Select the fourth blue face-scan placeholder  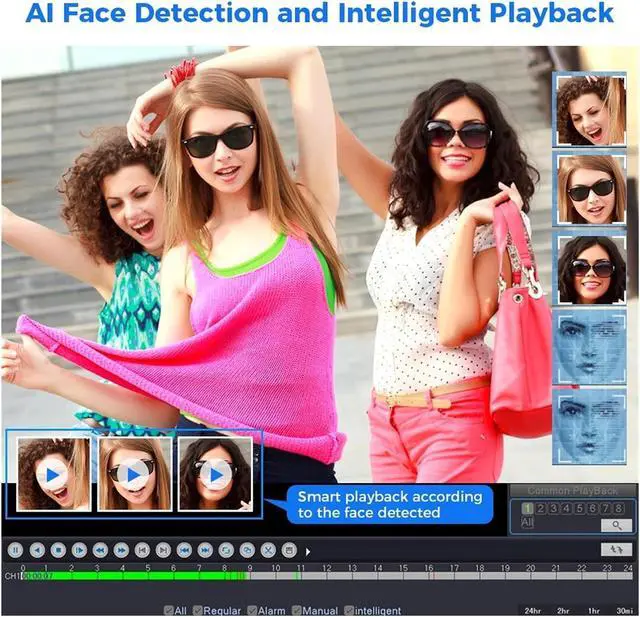(x=589, y=347)
